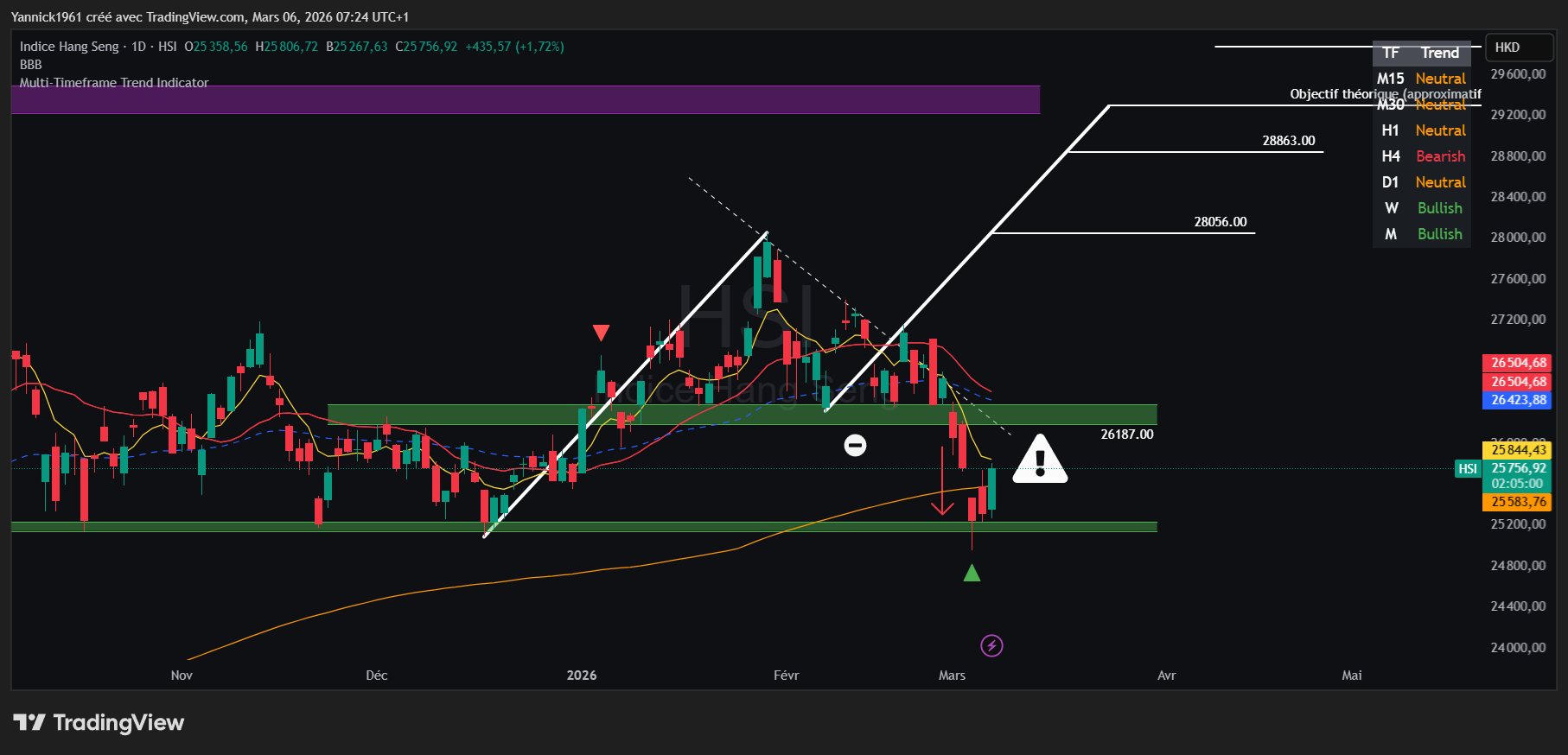The height and width of the screenshot is (755, 1568).
Task: Click the green 25756,92 price label
Action: click(x=1518, y=468)
